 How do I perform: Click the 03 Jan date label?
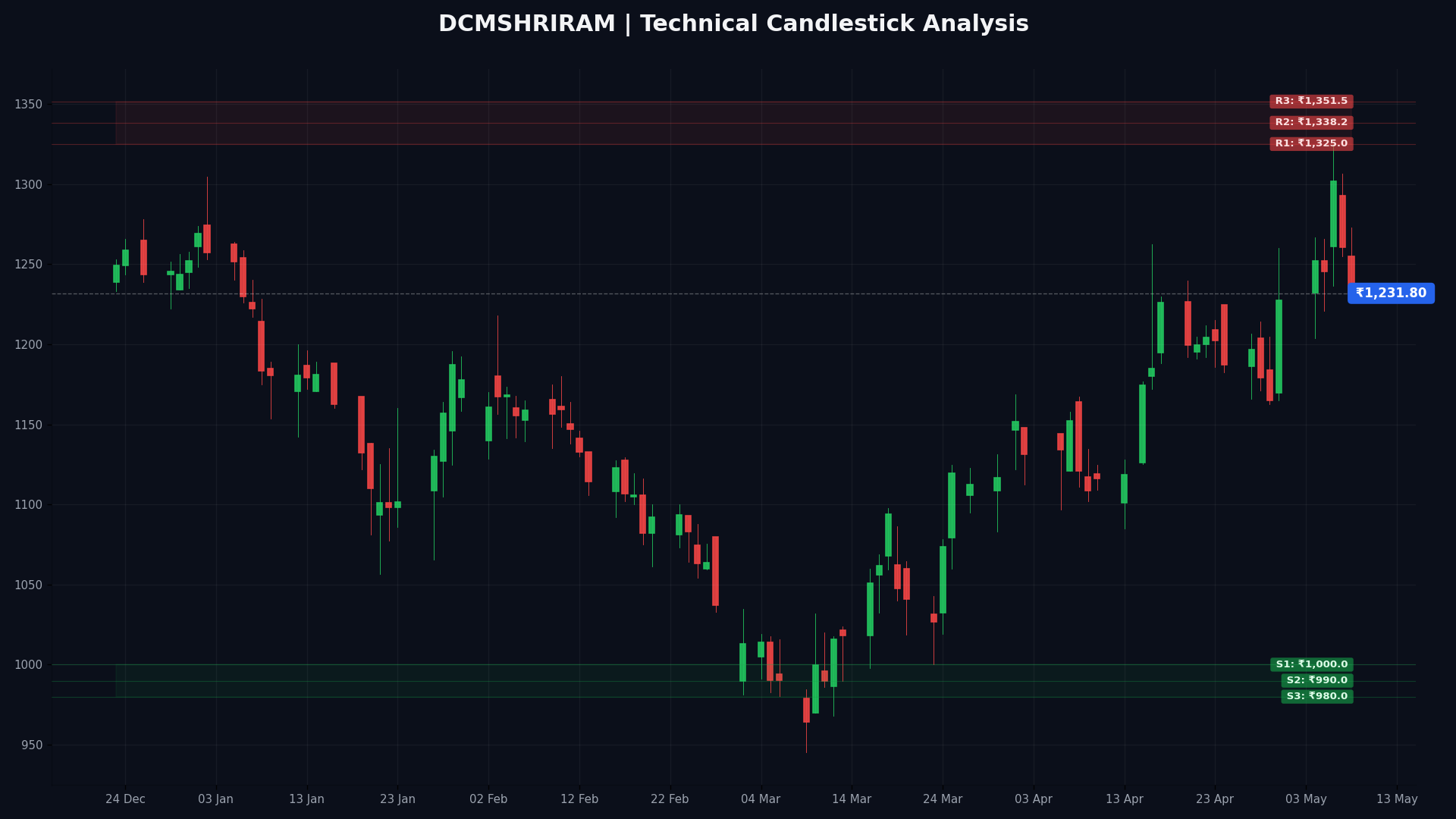point(216,799)
